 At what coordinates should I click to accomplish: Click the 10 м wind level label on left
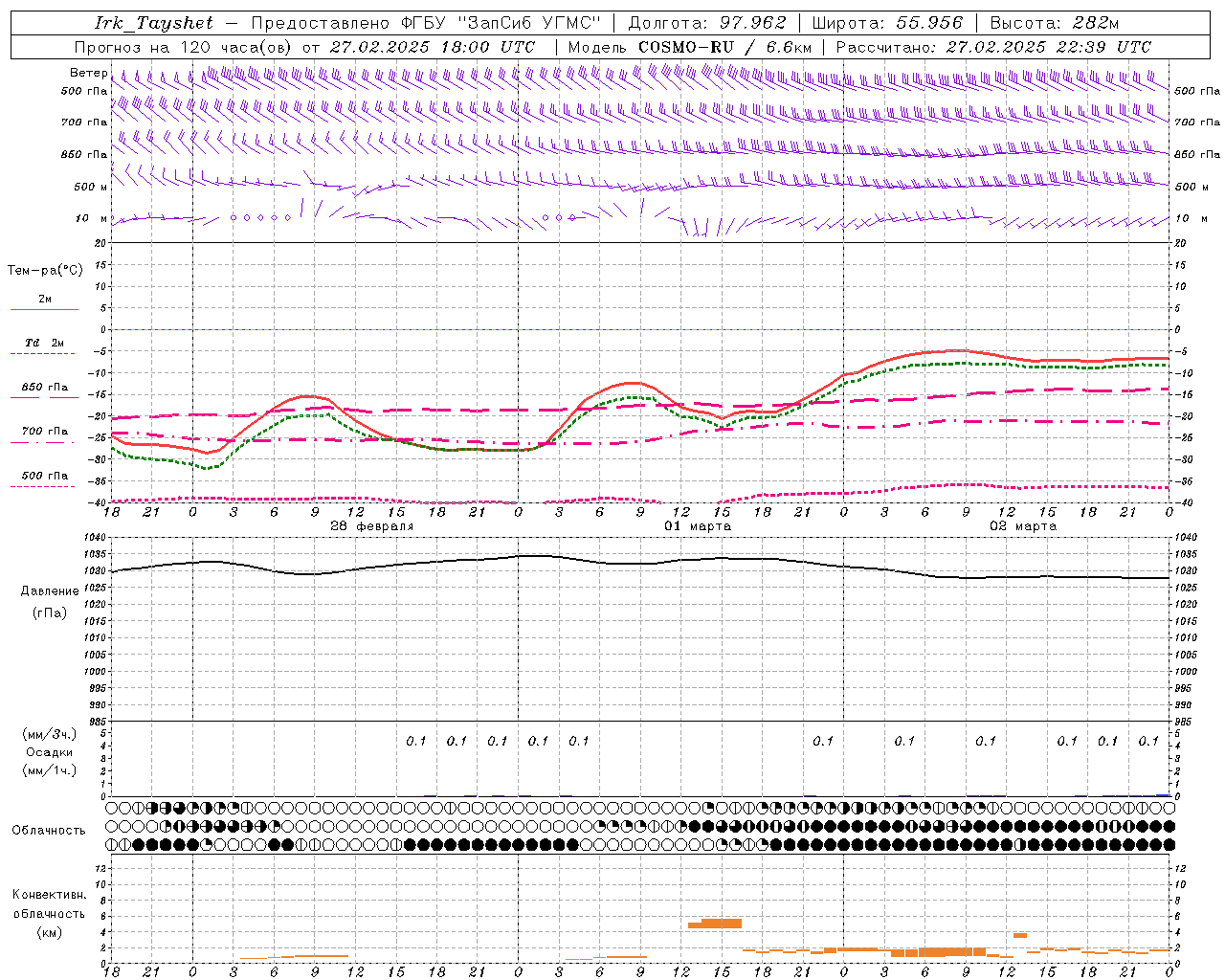click(x=91, y=218)
